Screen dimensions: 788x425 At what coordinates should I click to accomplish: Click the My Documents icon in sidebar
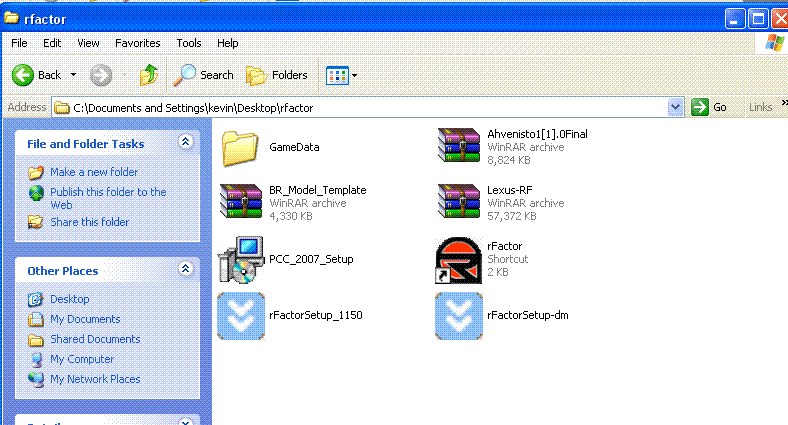pos(35,320)
